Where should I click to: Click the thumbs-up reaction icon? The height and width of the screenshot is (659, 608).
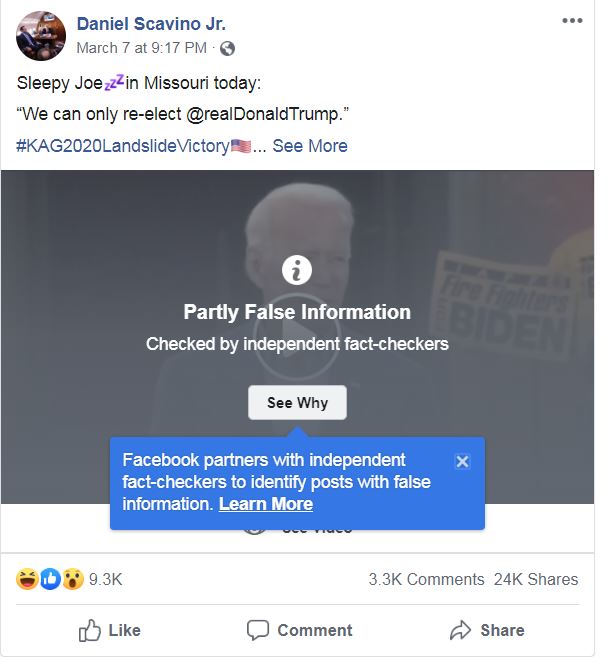point(50,579)
